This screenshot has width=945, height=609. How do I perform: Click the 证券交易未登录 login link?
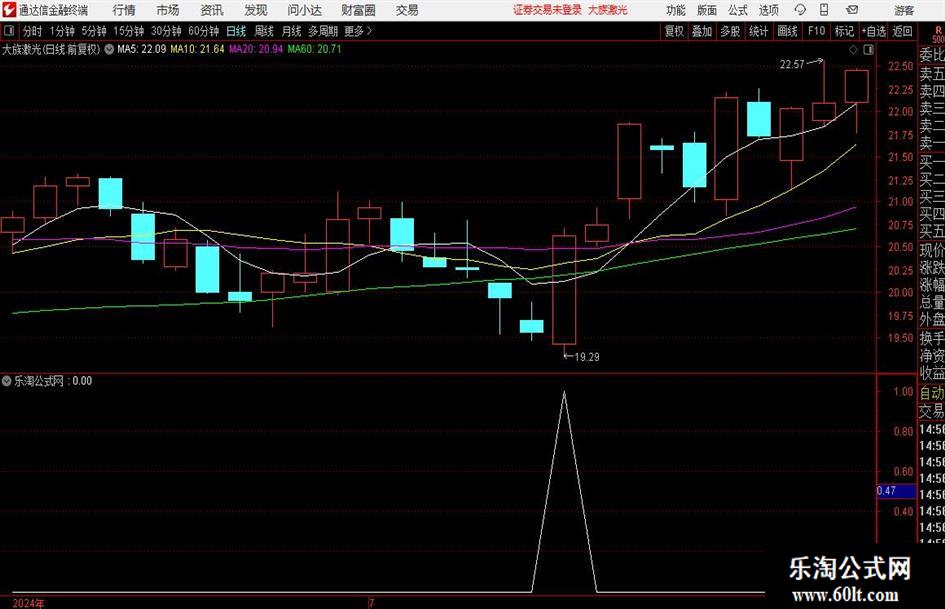(x=547, y=10)
